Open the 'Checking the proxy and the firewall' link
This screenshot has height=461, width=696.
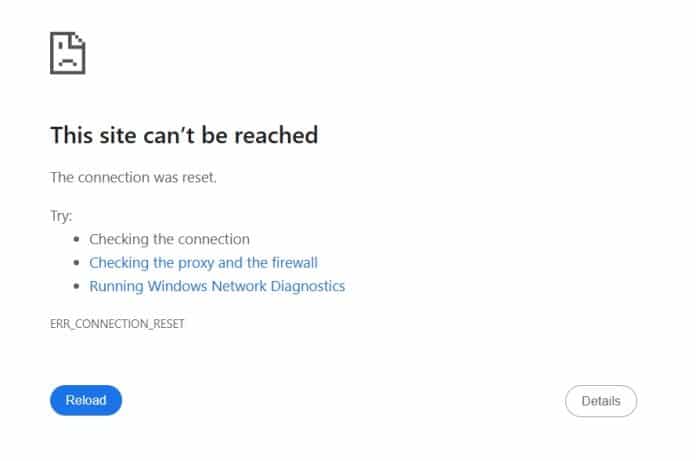click(203, 263)
